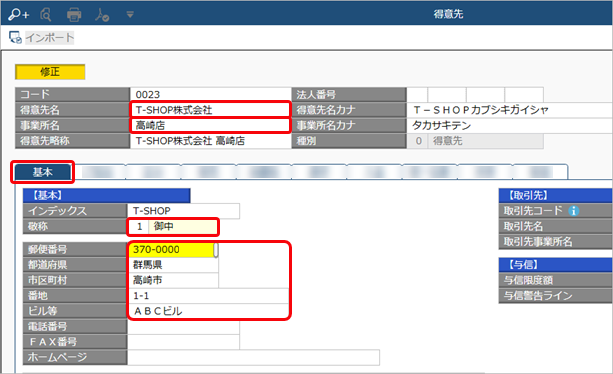Image resolution: width=613 pixels, height=374 pixels.
Task: Click the printer icon in toolbar
Action: (x=73, y=15)
